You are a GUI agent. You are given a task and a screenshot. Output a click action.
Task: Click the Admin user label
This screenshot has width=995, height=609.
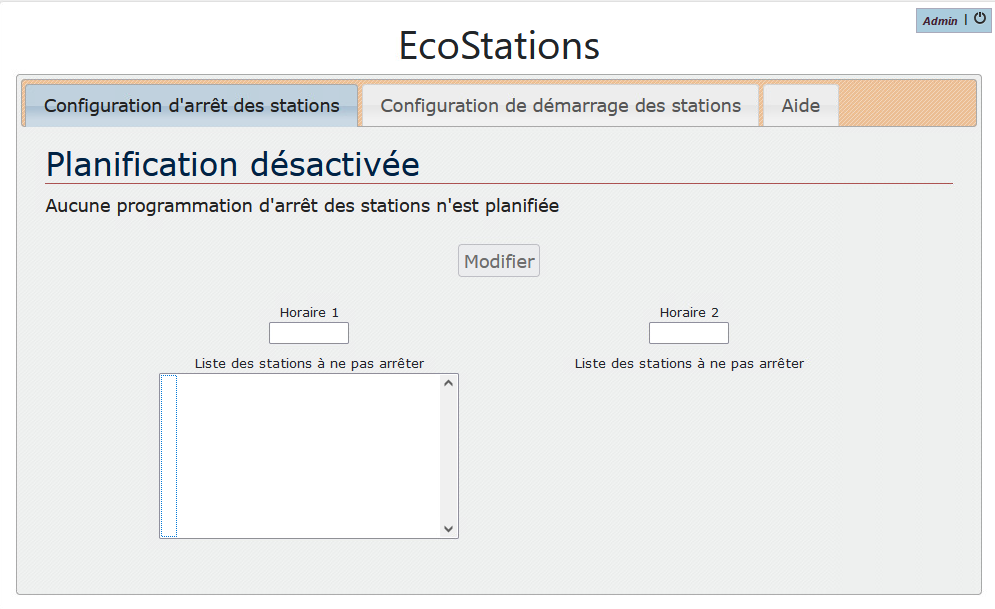coord(940,21)
